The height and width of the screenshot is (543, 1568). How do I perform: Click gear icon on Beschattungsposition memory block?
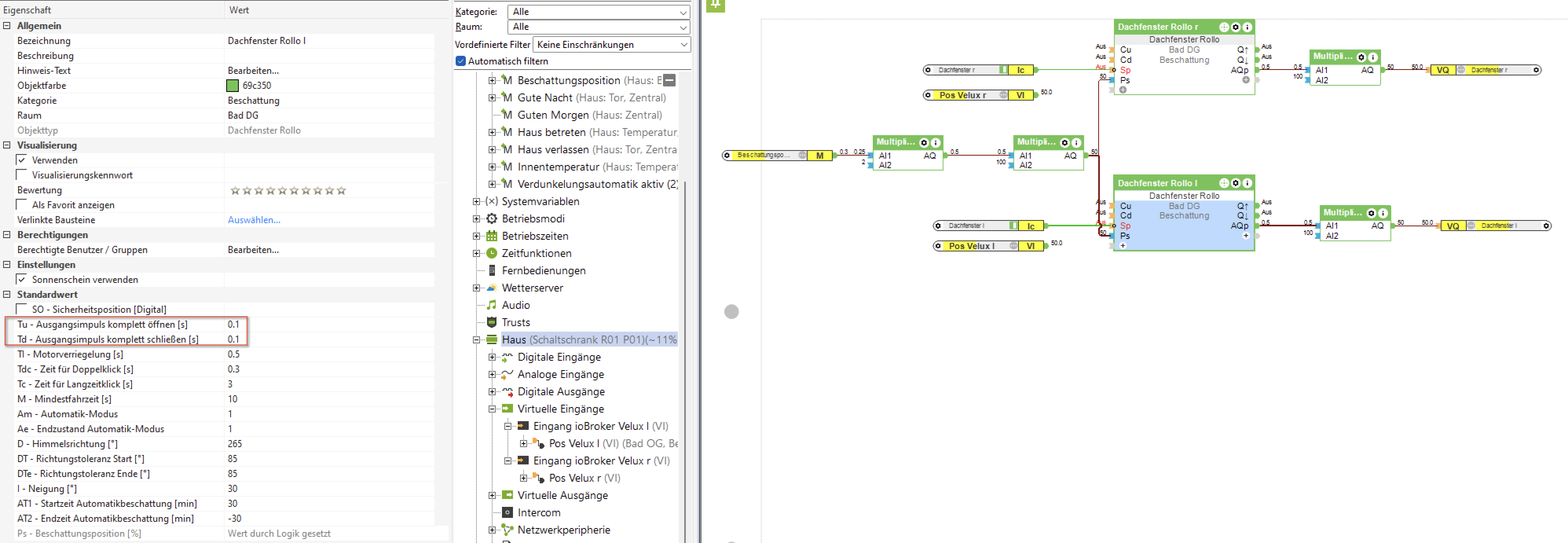point(726,155)
